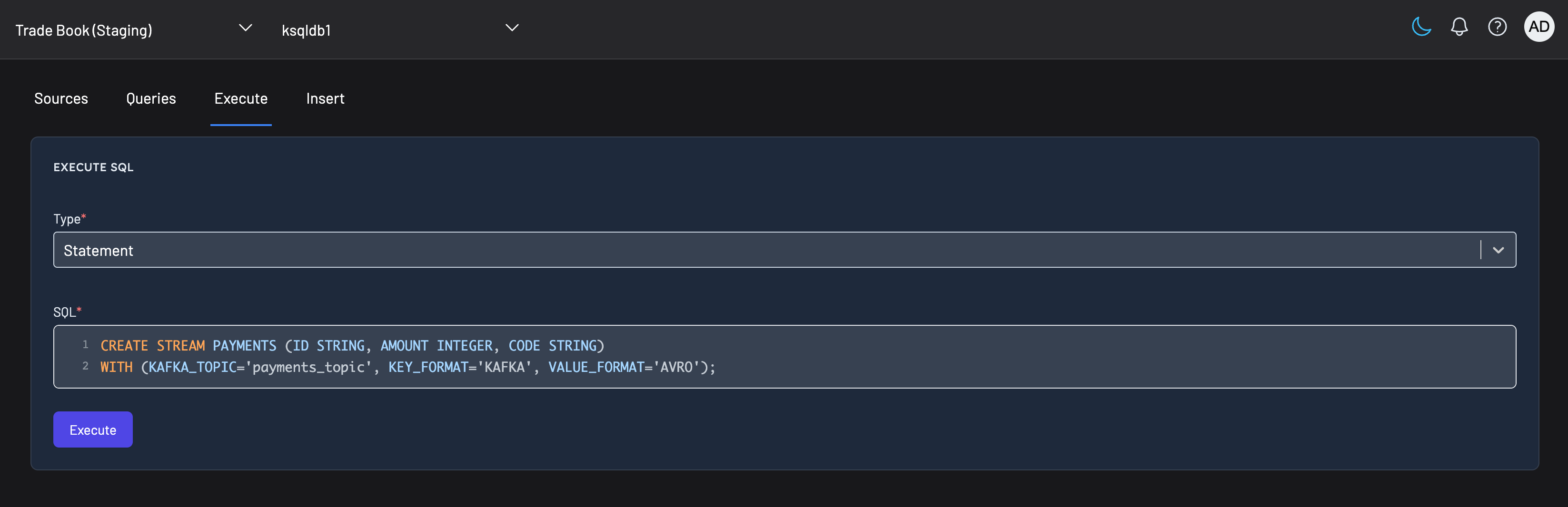Image resolution: width=1568 pixels, height=507 pixels.
Task: Click the Execute button to run the statement
Action: click(92, 429)
